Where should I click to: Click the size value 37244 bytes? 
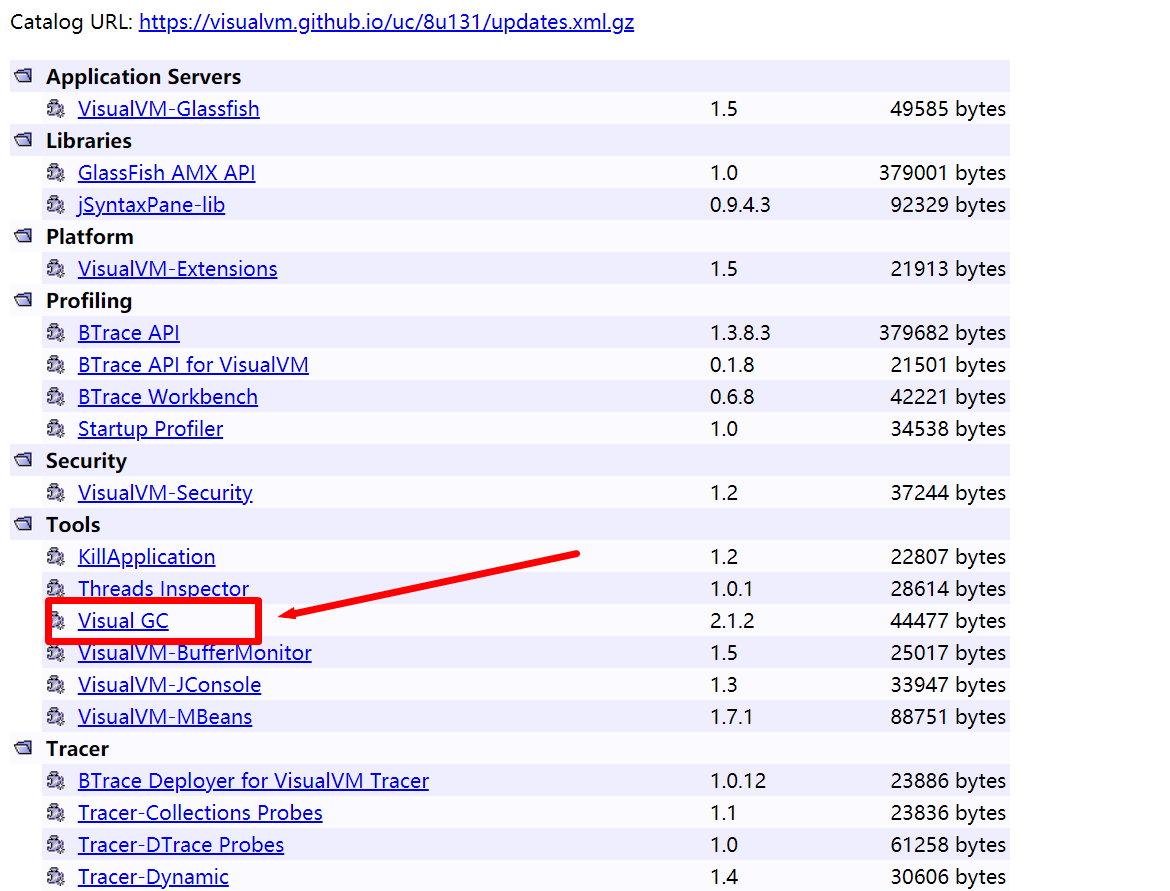point(948,493)
